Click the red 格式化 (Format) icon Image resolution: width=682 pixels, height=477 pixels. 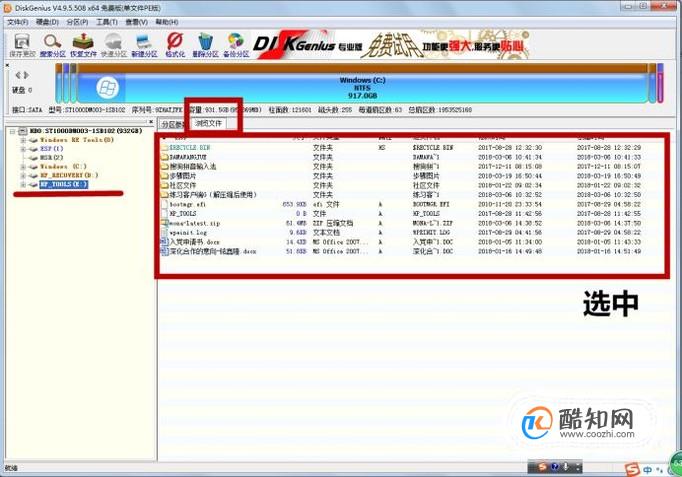point(175,45)
